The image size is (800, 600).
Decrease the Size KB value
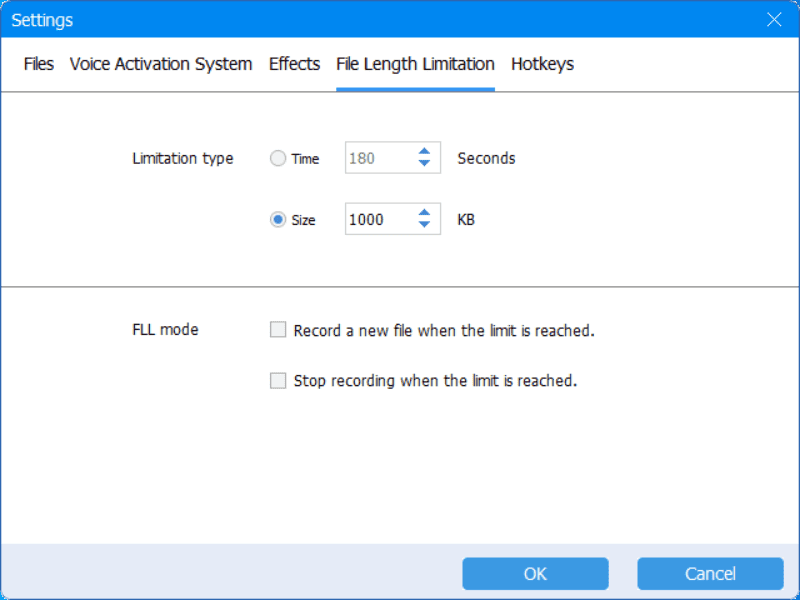425,226
